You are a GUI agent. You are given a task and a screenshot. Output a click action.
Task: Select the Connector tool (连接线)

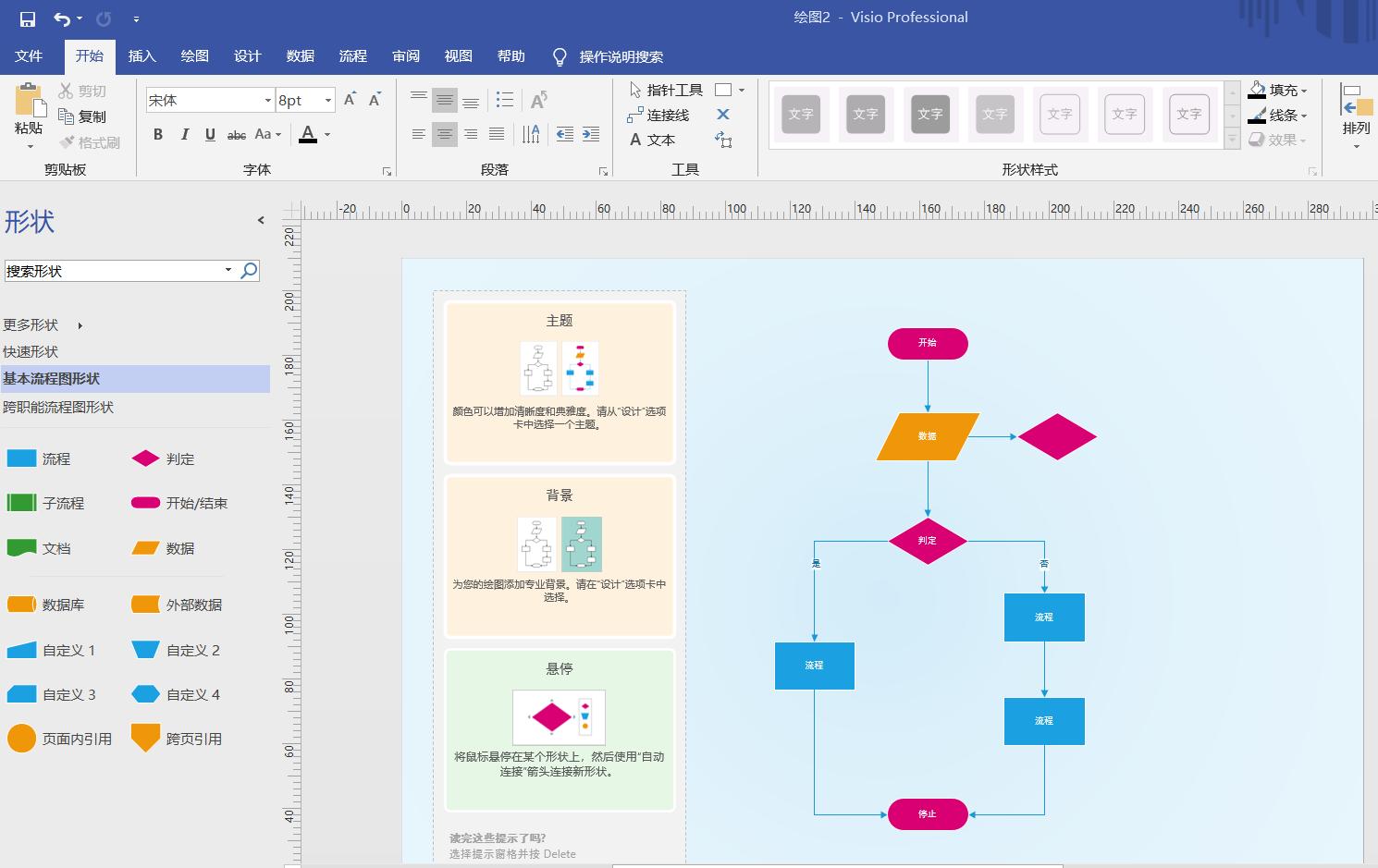[658, 115]
